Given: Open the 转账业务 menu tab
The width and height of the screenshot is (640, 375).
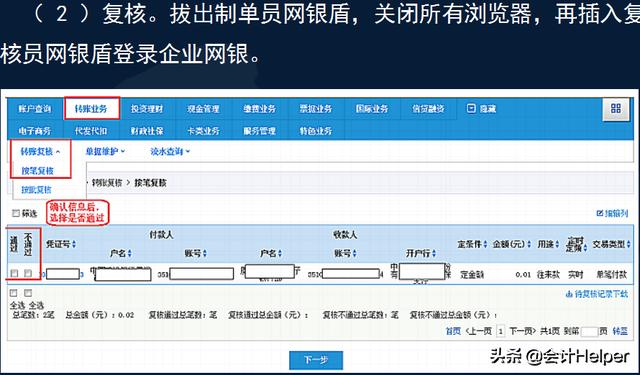Looking at the screenshot, I should coord(91,109).
